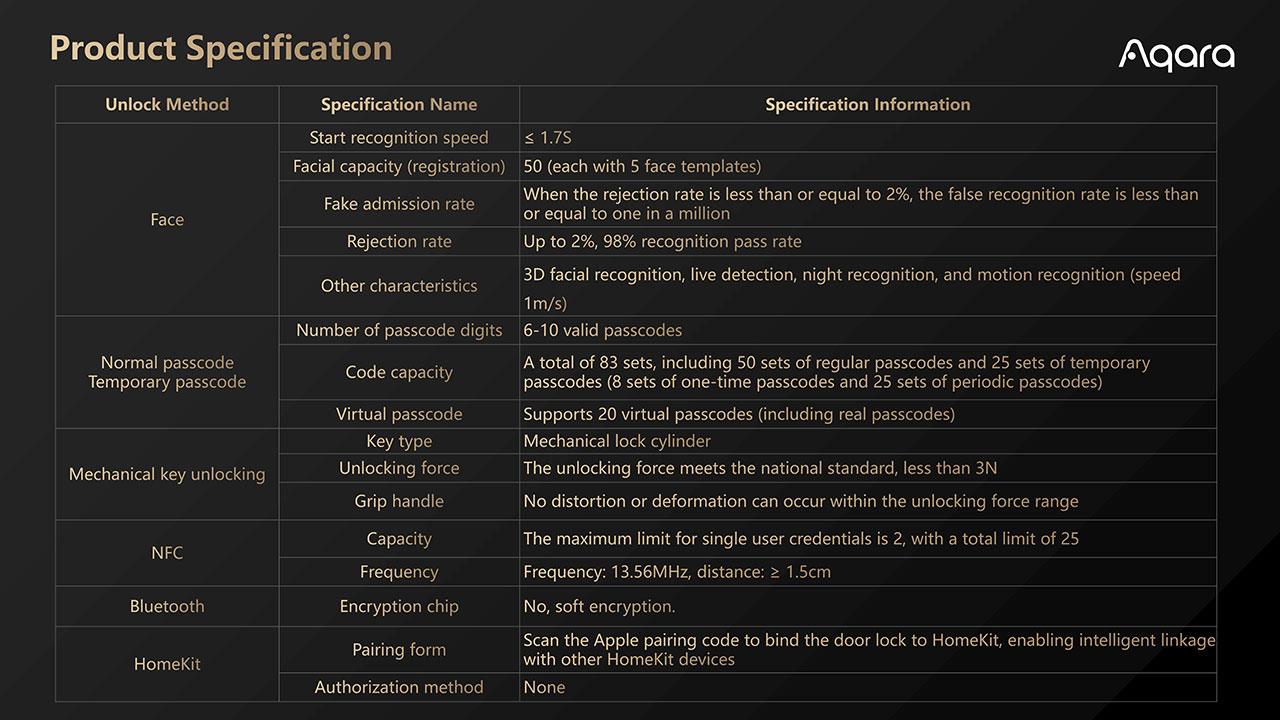This screenshot has width=1280, height=720.
Task: Click the Face unlock method cell
Action: [167, 219]
